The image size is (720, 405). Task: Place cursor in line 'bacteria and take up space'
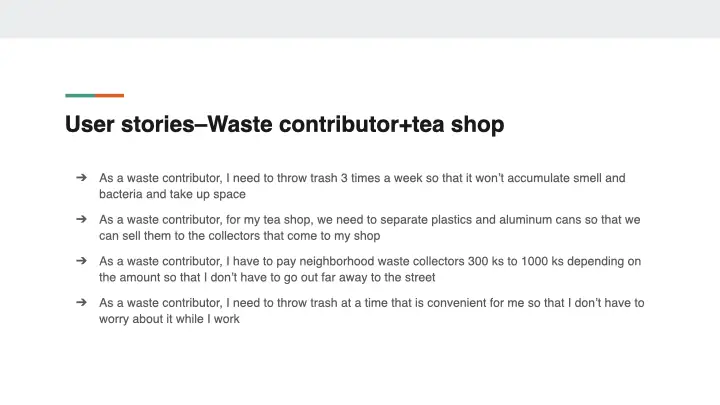[172, 194]
